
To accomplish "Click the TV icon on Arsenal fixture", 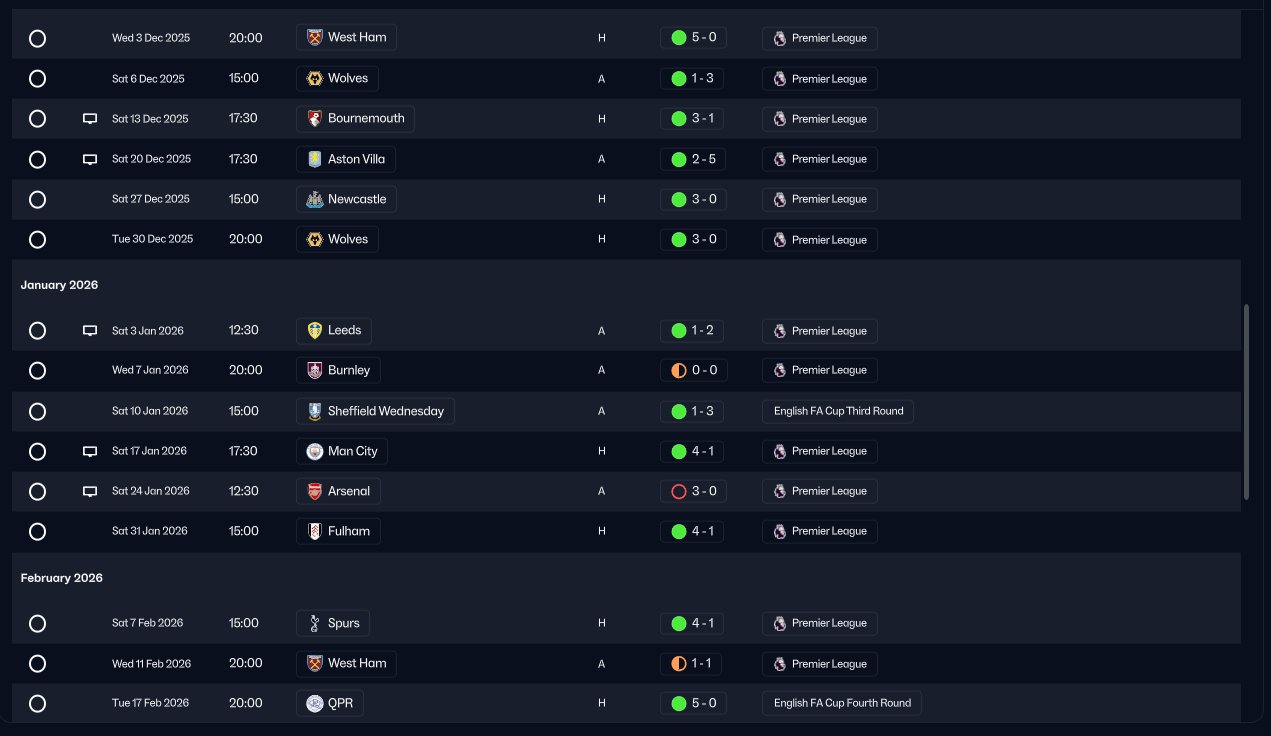I will click(x=90, y=491).
